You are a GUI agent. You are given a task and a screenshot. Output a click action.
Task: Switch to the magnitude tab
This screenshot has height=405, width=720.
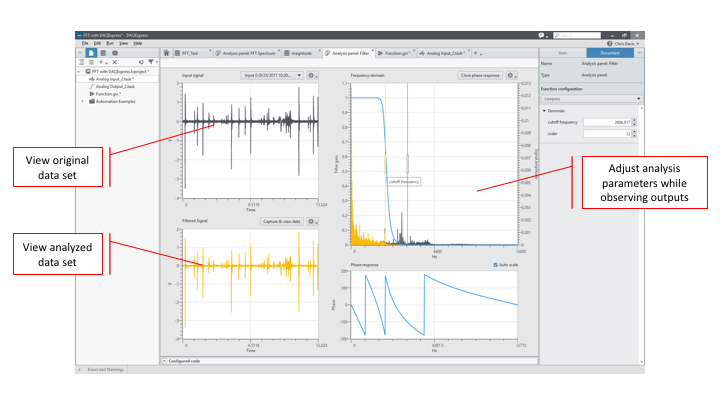[x=300, y=52]
